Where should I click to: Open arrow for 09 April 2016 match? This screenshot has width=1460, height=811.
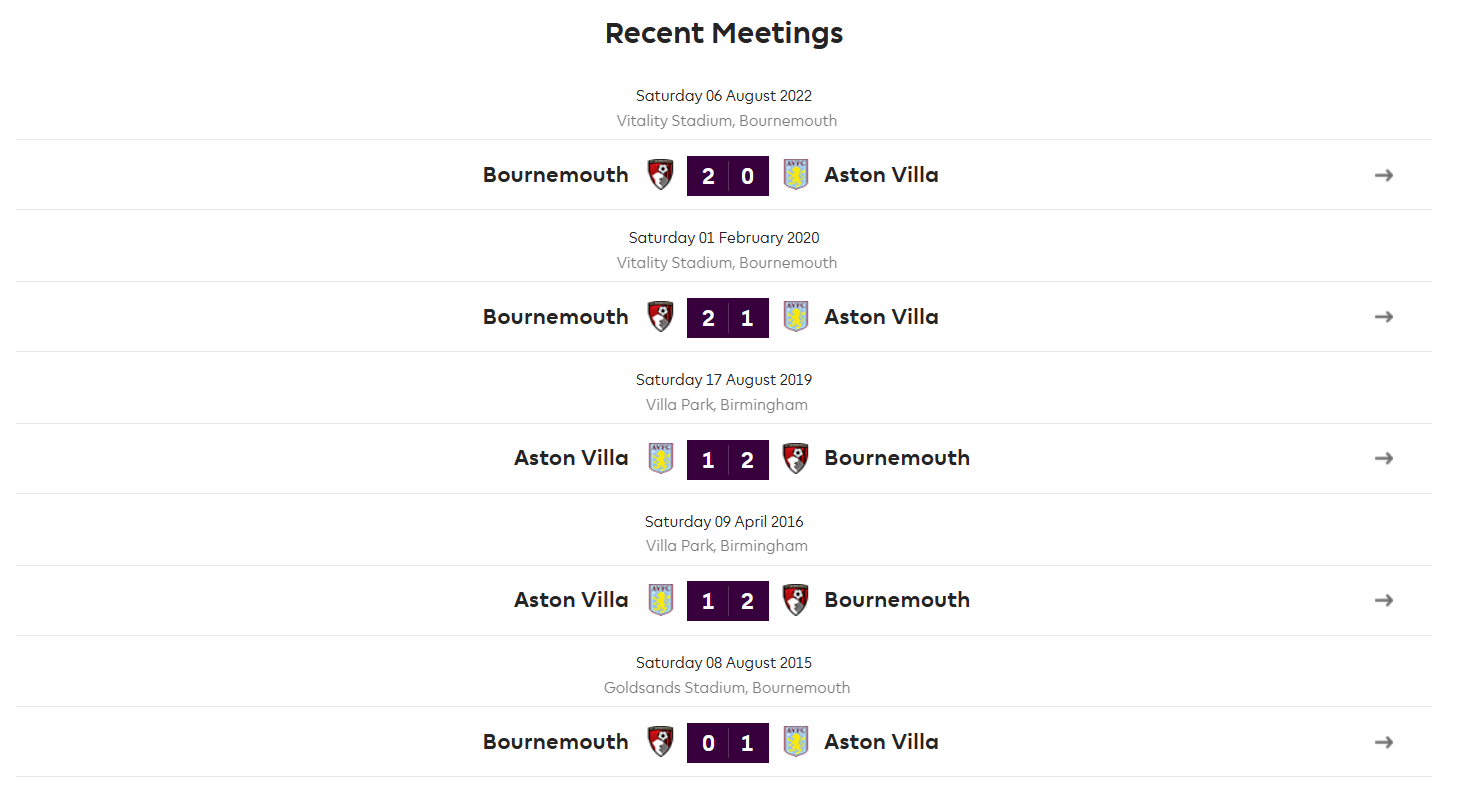tap(1384, 600)
